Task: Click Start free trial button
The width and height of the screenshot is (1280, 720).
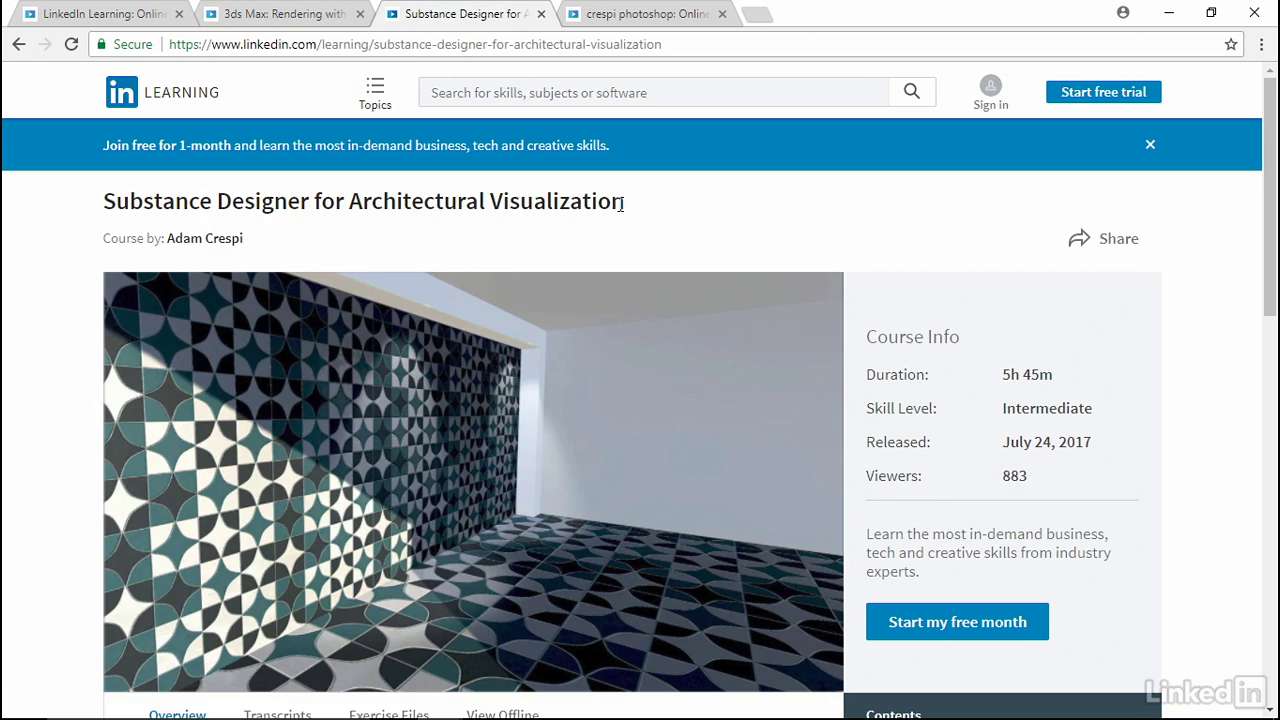Action: click(1103, 92)
